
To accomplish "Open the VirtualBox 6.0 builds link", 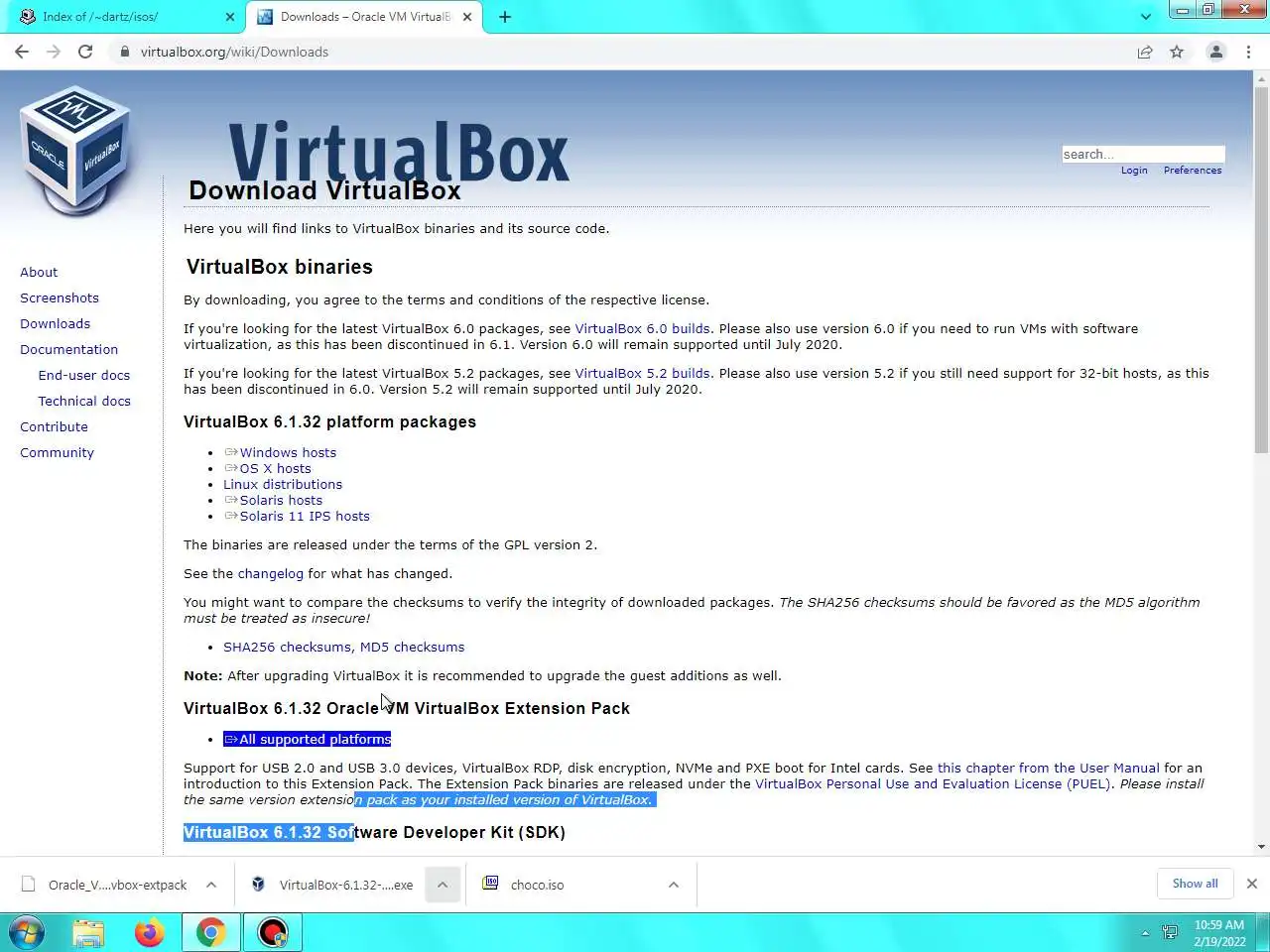I will 642,328.
